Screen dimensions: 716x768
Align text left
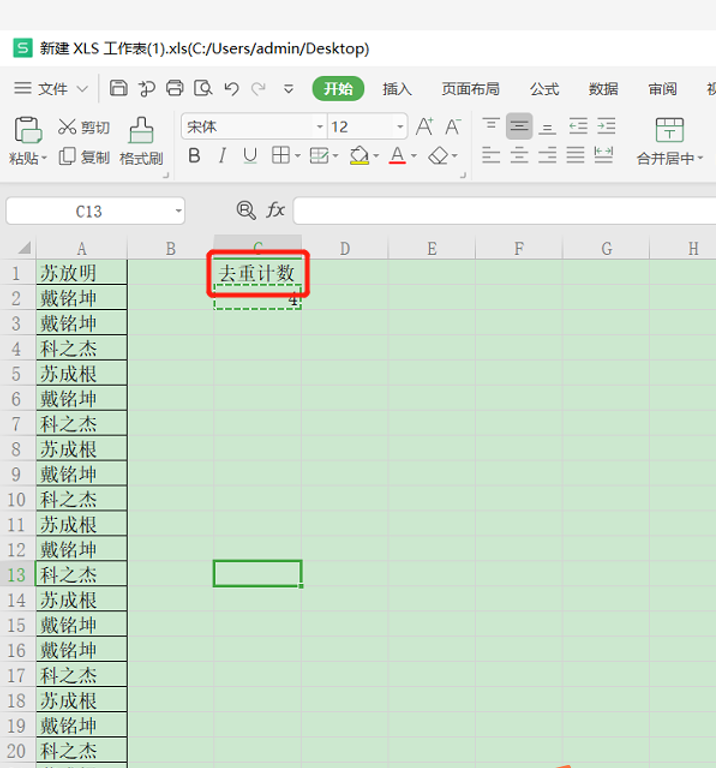[491, 156]
